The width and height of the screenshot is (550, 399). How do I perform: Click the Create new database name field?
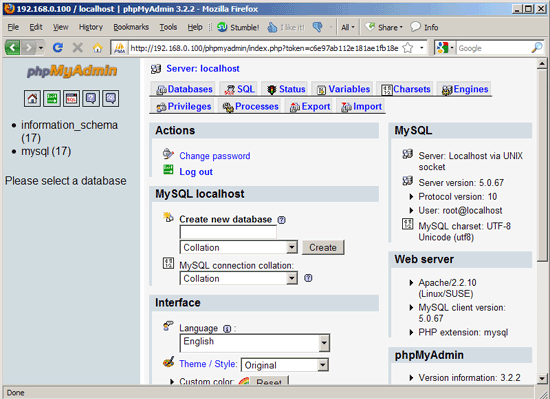[228, 232]
